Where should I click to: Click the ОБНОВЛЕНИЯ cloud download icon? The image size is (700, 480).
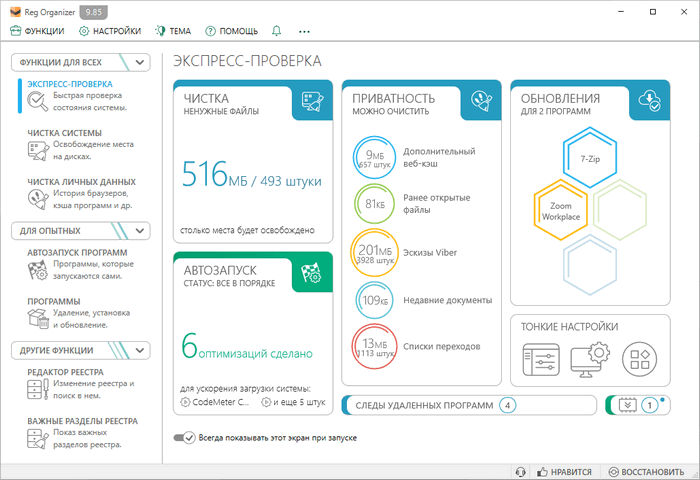(650, 100)
